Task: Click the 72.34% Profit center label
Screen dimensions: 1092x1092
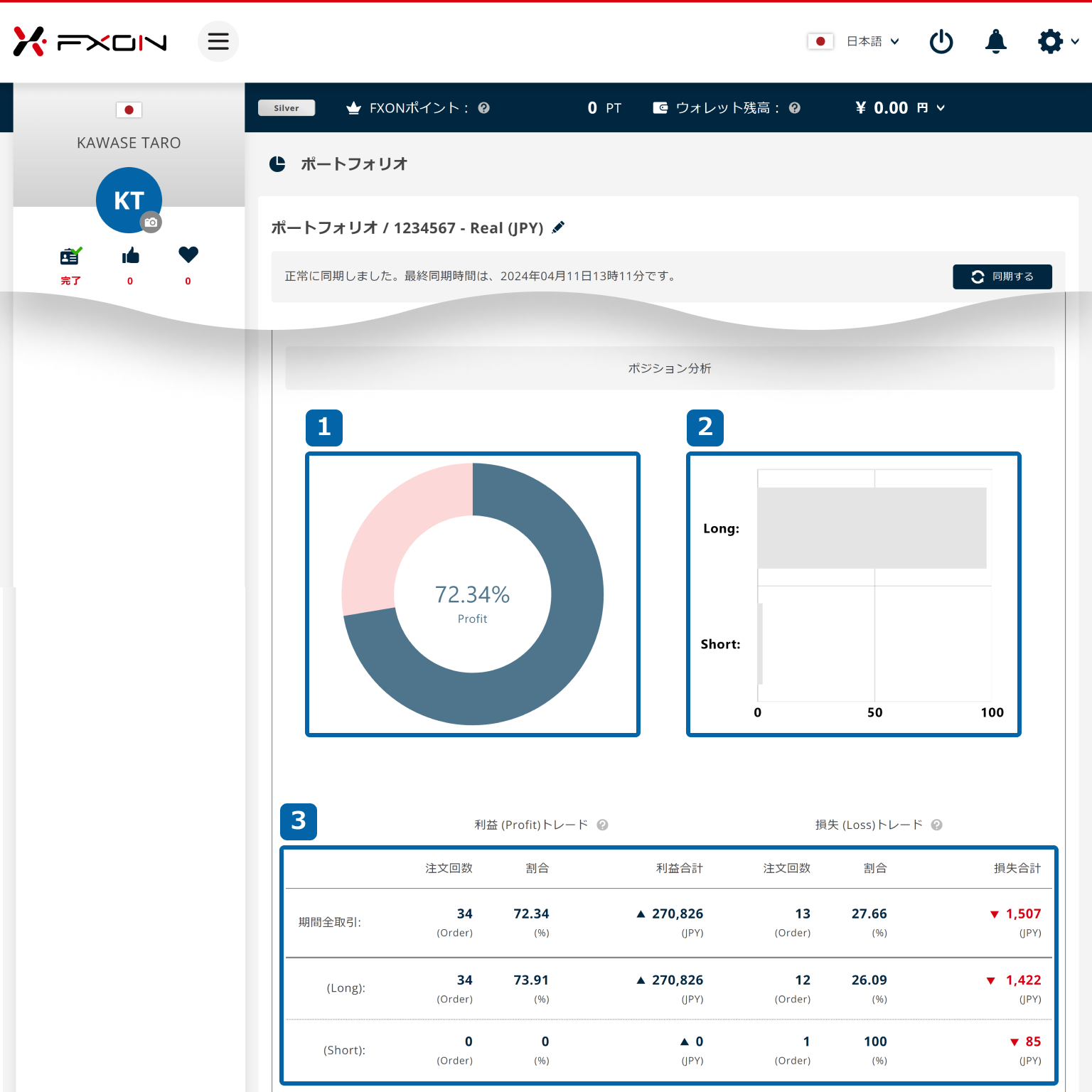Action: pyautogui.click(x=472, y=603)
